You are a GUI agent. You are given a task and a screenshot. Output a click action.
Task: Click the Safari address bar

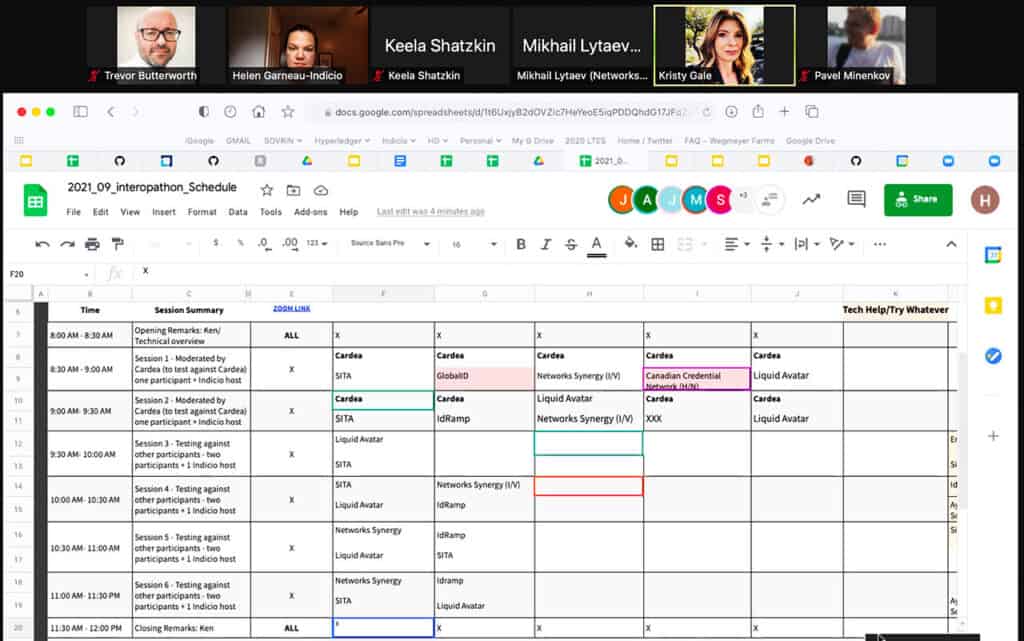click(x=509, y=112)
